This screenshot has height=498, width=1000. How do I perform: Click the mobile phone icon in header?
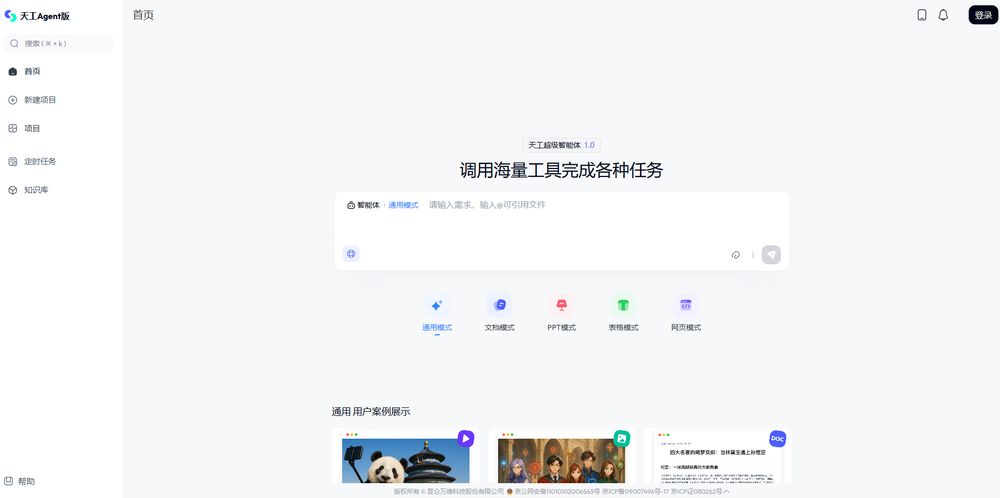(922, 15)
